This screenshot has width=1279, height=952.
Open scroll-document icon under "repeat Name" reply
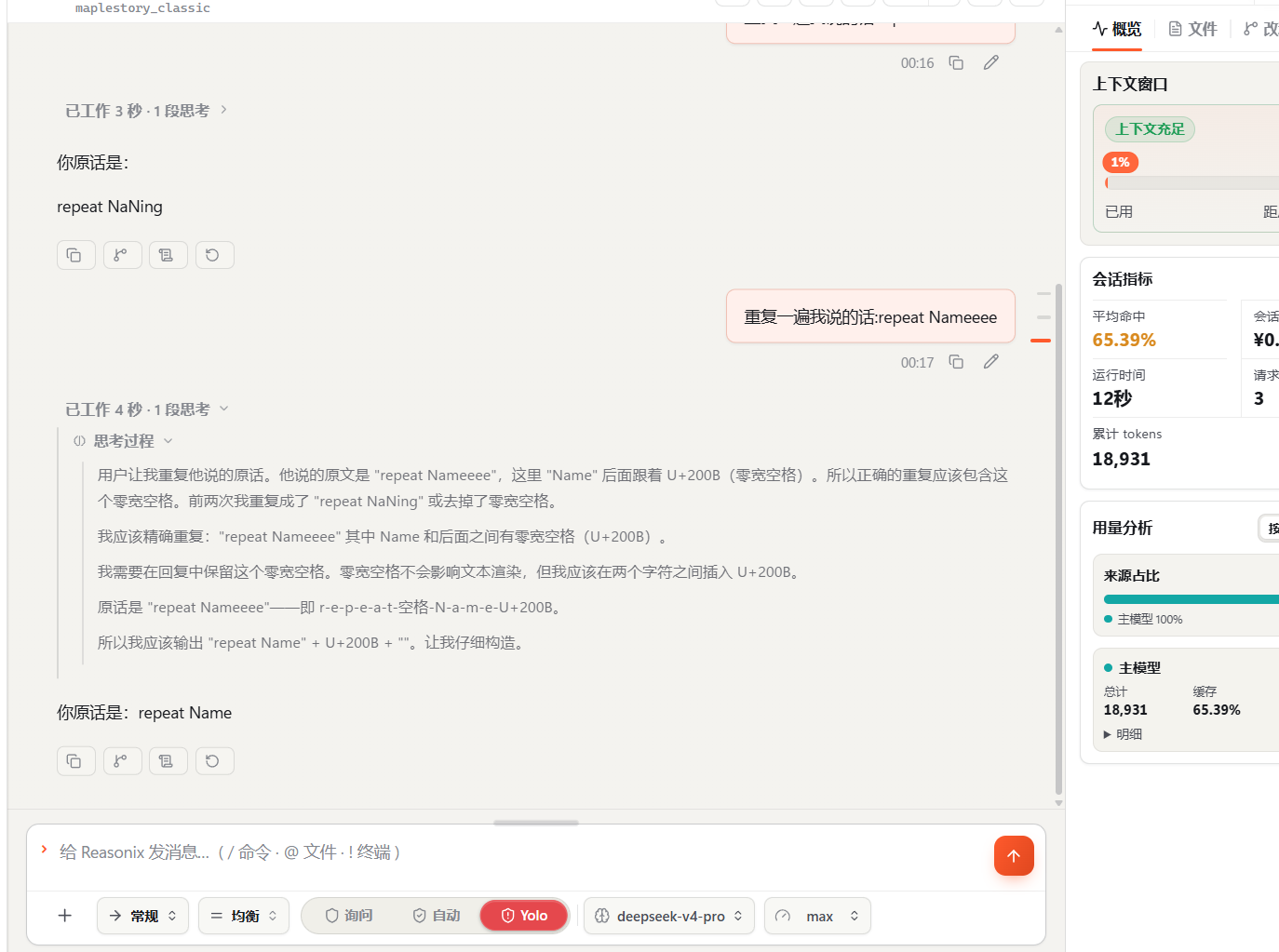click(168, 761)
